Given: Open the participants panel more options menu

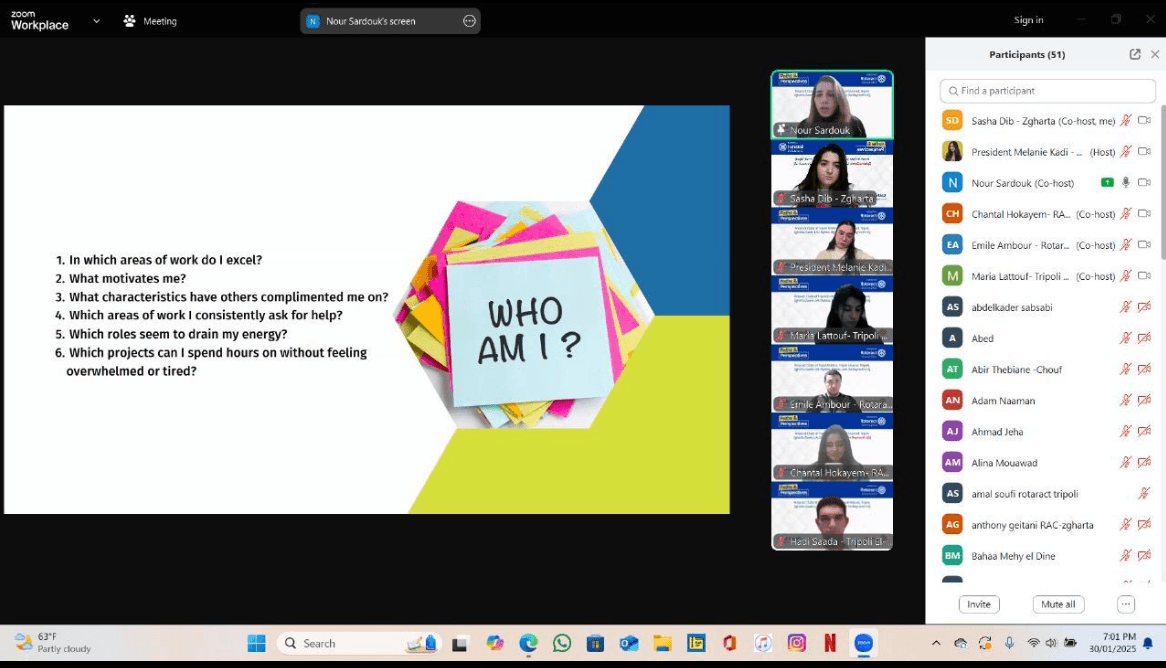Looking at the screenshot, I should pos(1126,604).
